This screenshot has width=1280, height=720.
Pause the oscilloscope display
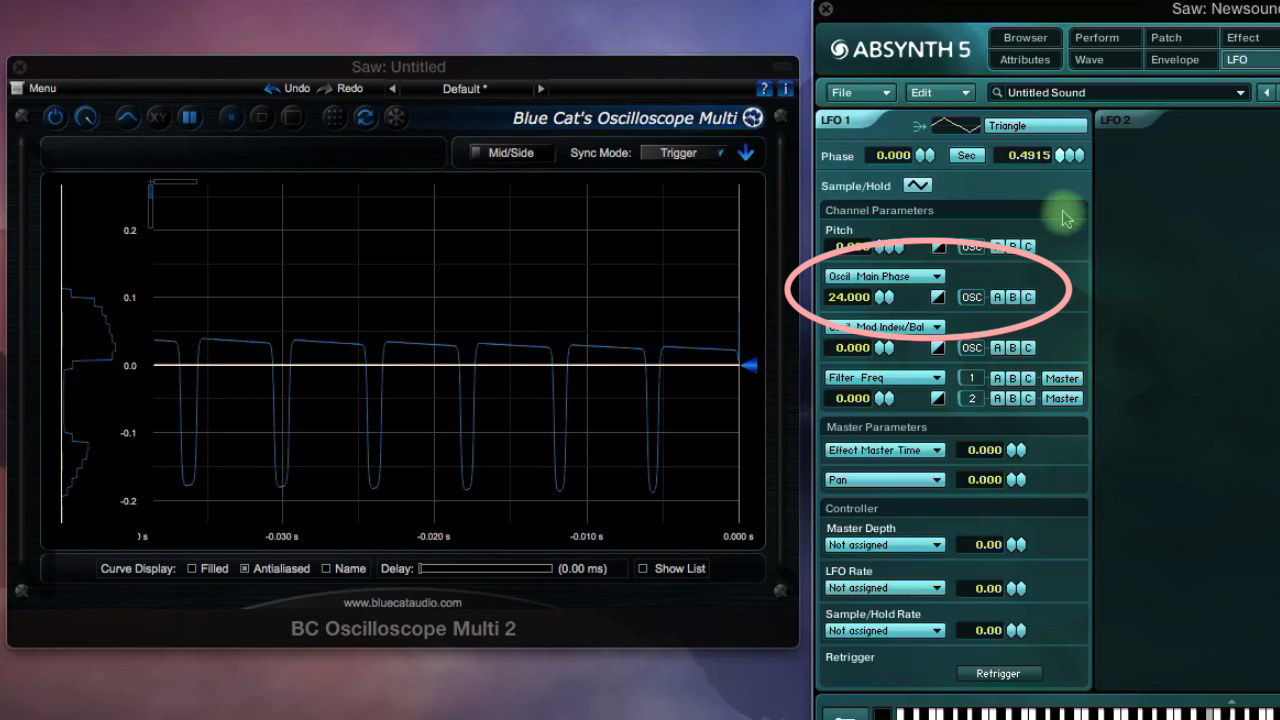[x=188, y=117]
